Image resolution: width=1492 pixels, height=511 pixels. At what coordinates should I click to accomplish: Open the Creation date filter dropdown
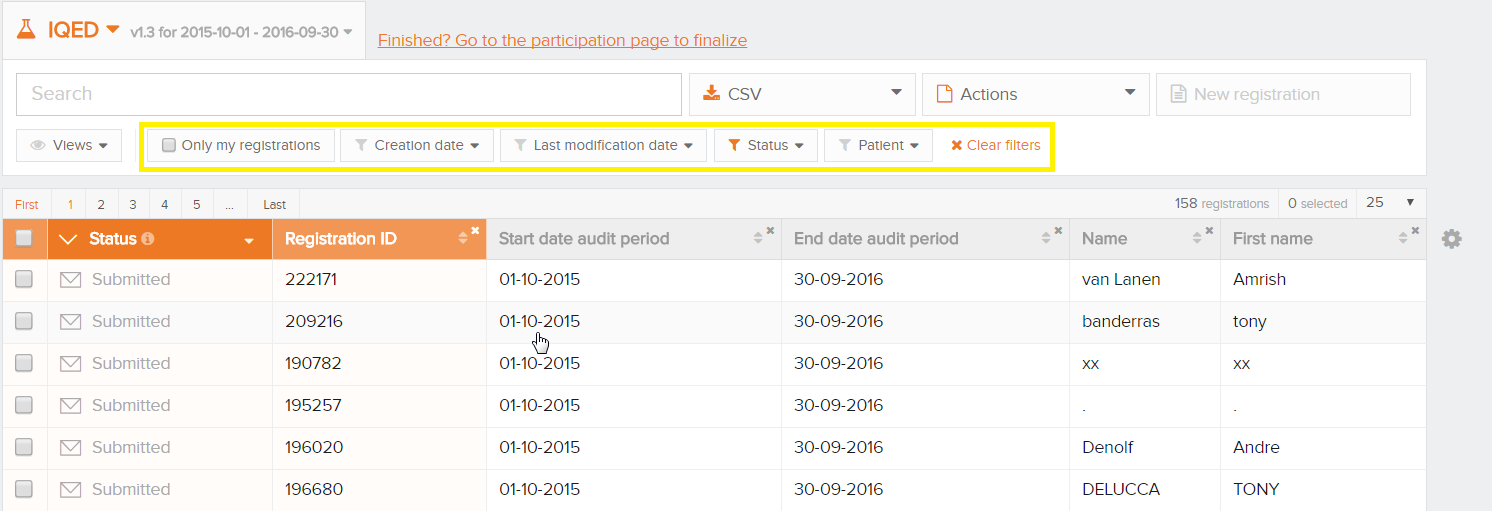(x=417, y=145)
